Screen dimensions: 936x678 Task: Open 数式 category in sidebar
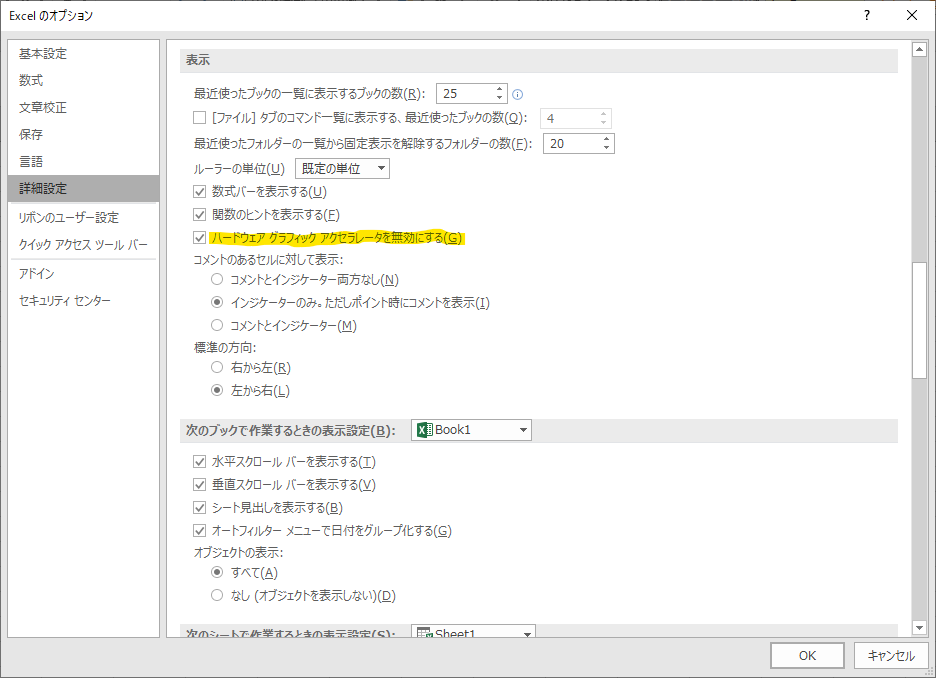(31, 80)
